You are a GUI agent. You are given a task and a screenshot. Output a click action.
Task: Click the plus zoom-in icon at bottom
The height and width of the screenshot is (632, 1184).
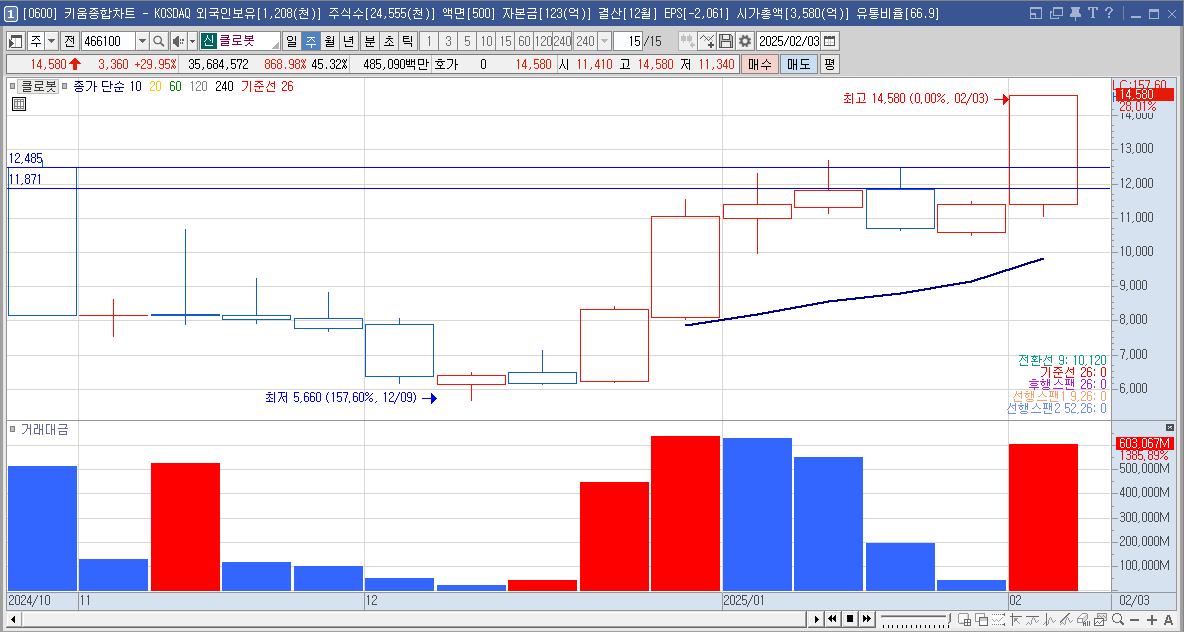click(1152, 620)
